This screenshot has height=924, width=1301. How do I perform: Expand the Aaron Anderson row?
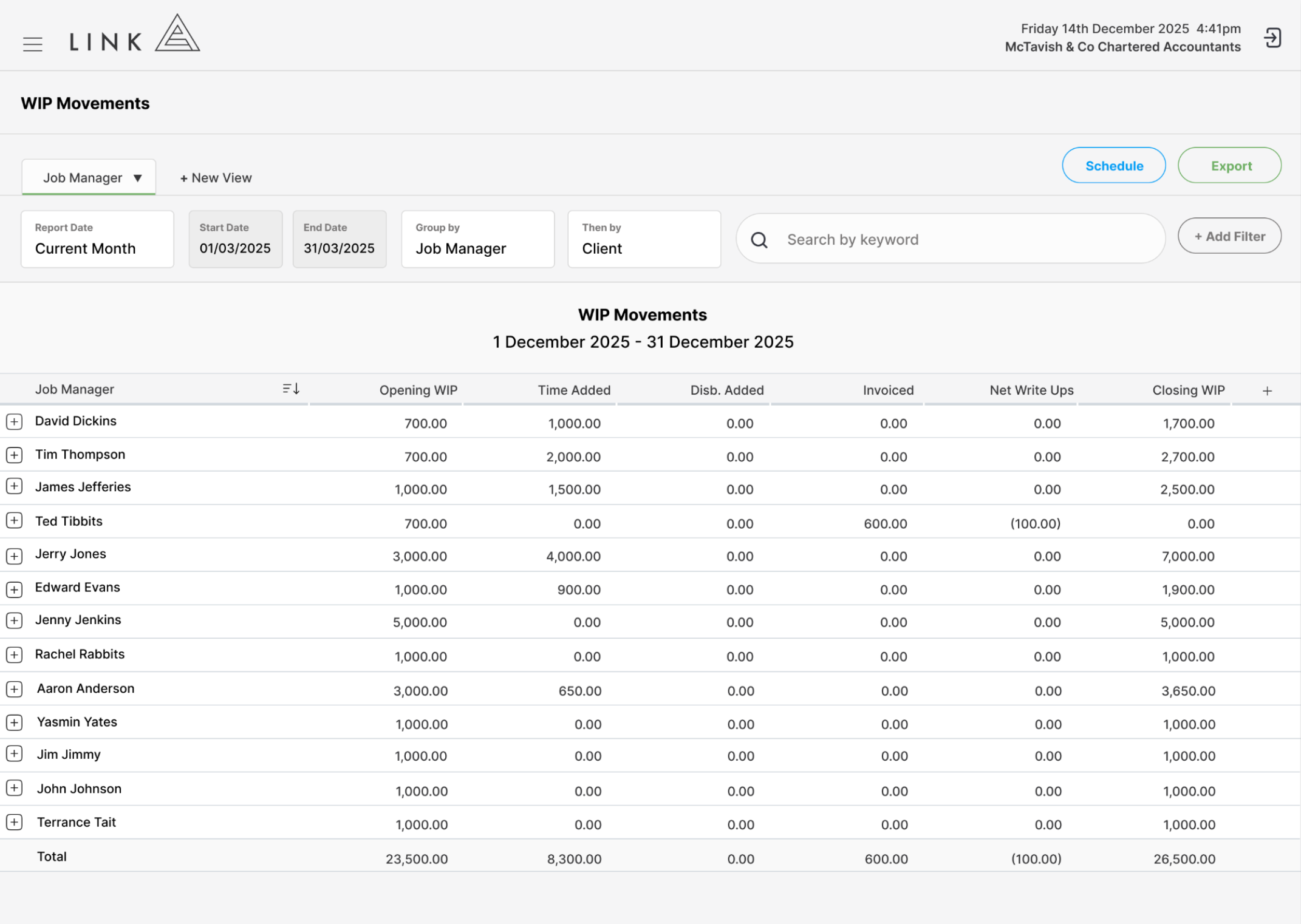point(15,689)
